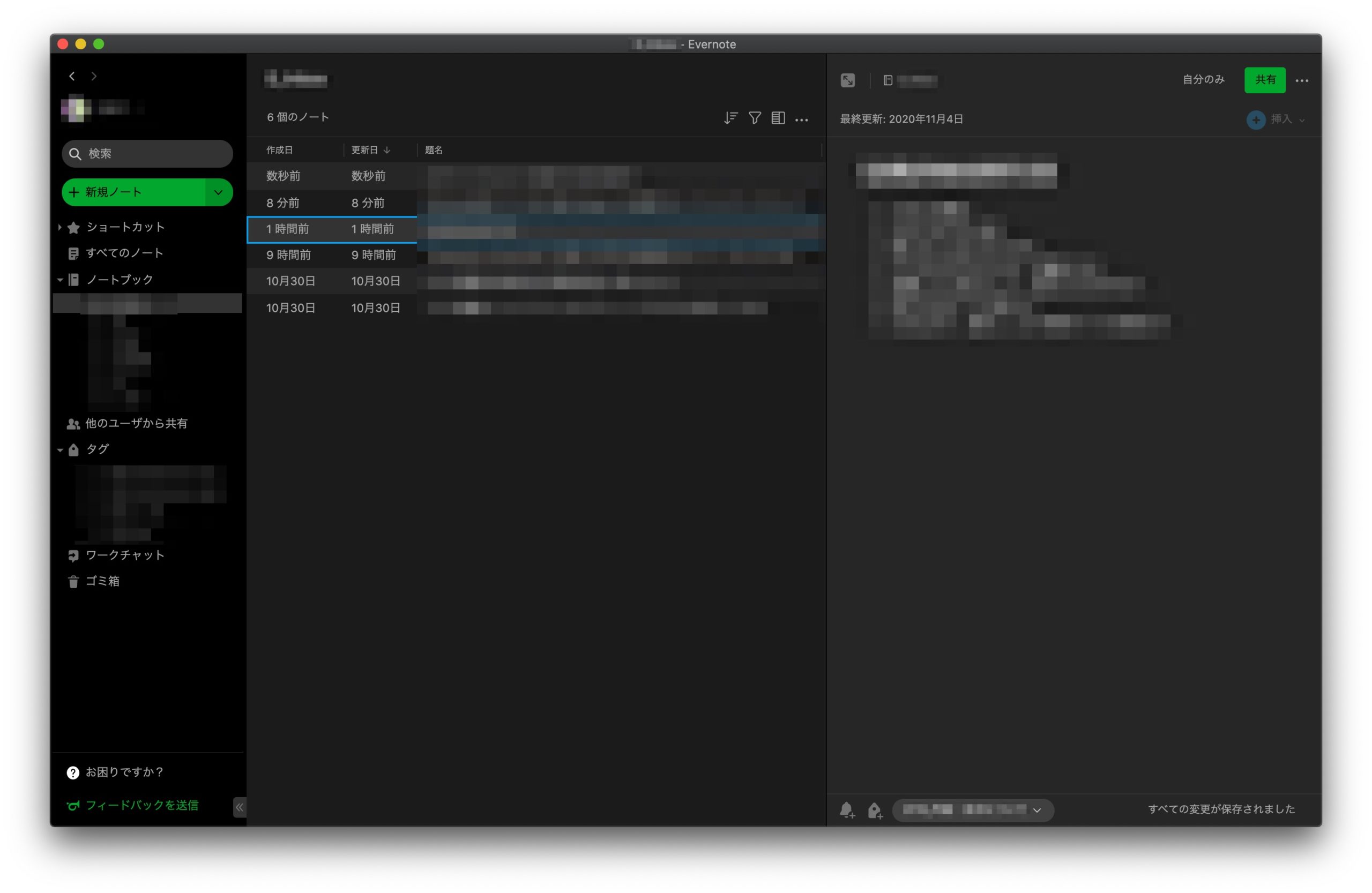This screenshot has width=1372, height=893.
Task: Collapse the ノートブック section triangle
Action: click(x=60, y=280)
